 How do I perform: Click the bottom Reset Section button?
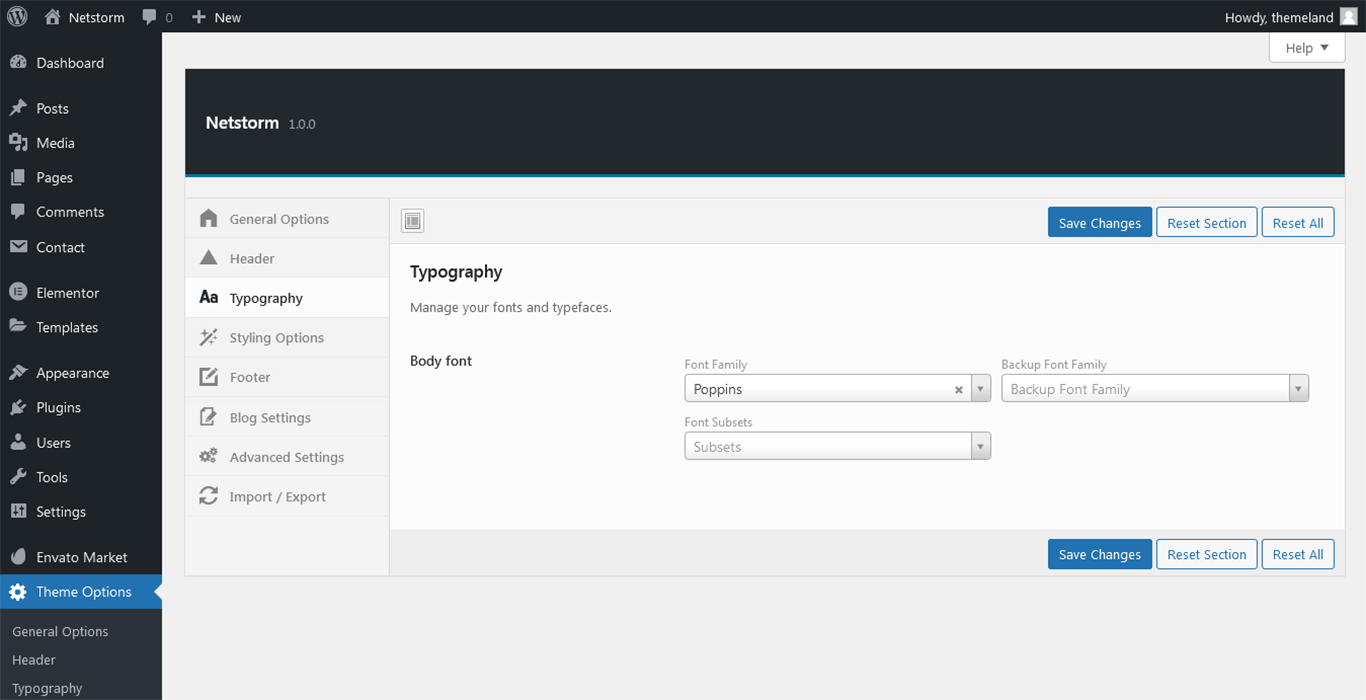coord(1206,555)
